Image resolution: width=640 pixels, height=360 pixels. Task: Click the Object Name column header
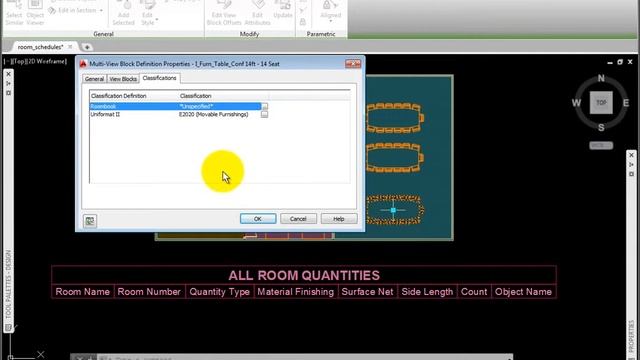(x=523, y=292)
